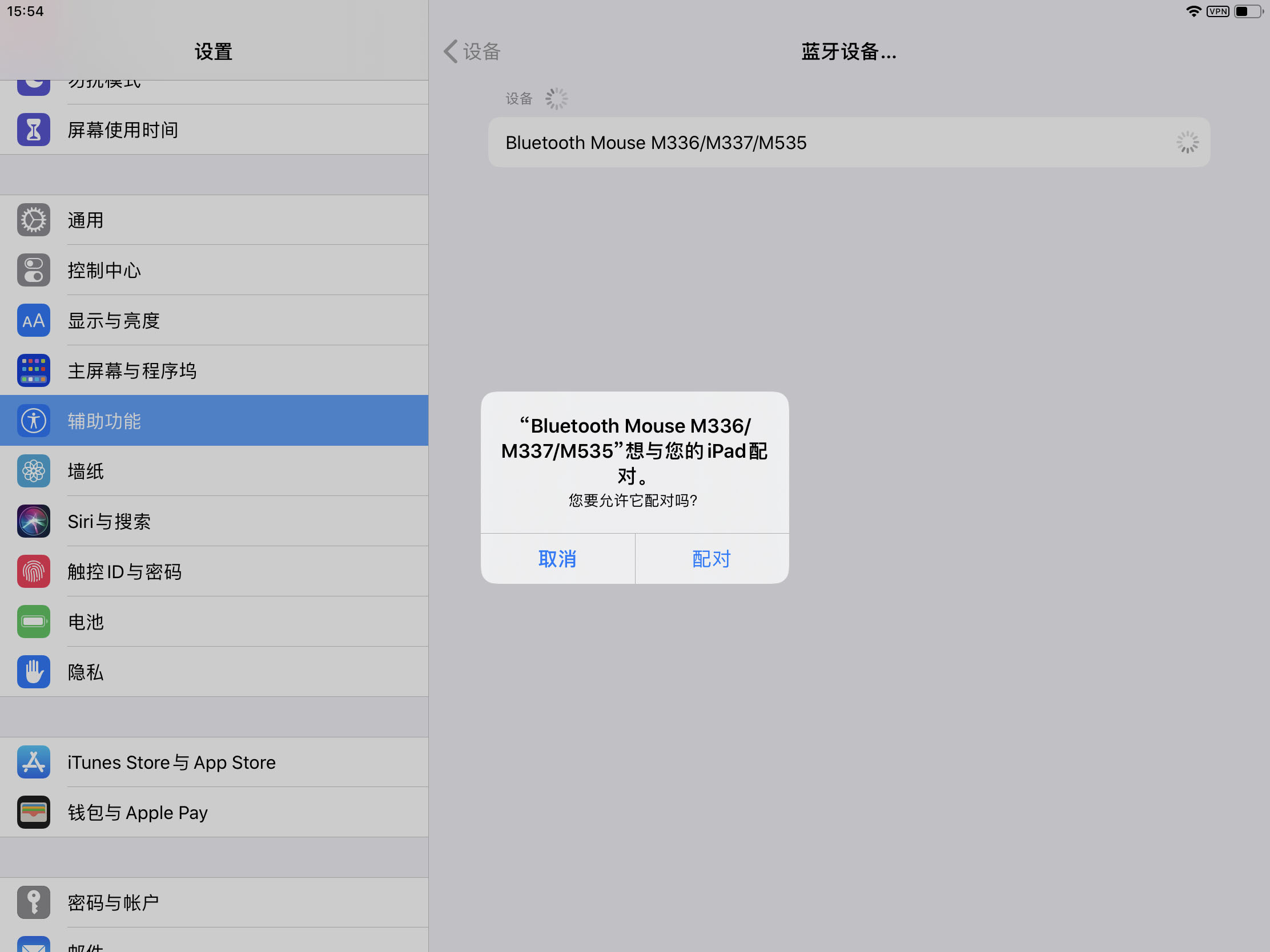Select the 辅助功能 accessibility icon
The width and height of the screenshot is (1270, 952).
[x=33, y=420]
